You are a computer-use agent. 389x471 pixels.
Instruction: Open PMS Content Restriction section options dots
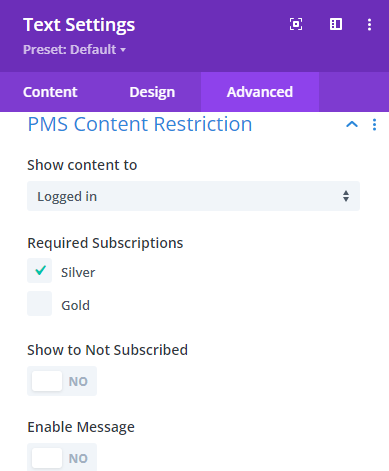pyautogui.click(x=374, y=125)
